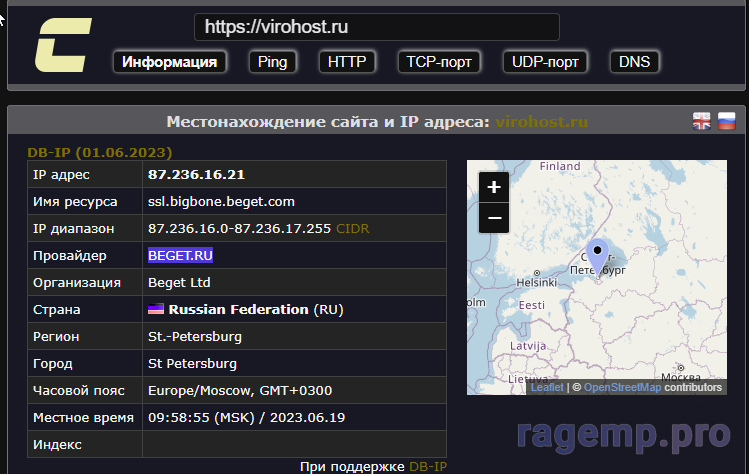Click the BEGET.RU provider link

(181, 255)
